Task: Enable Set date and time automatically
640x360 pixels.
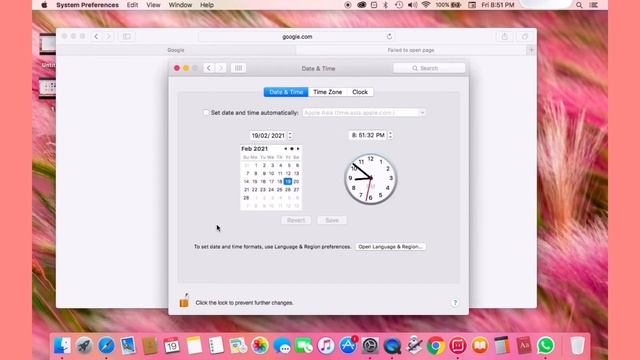Action: pos(206,113)
